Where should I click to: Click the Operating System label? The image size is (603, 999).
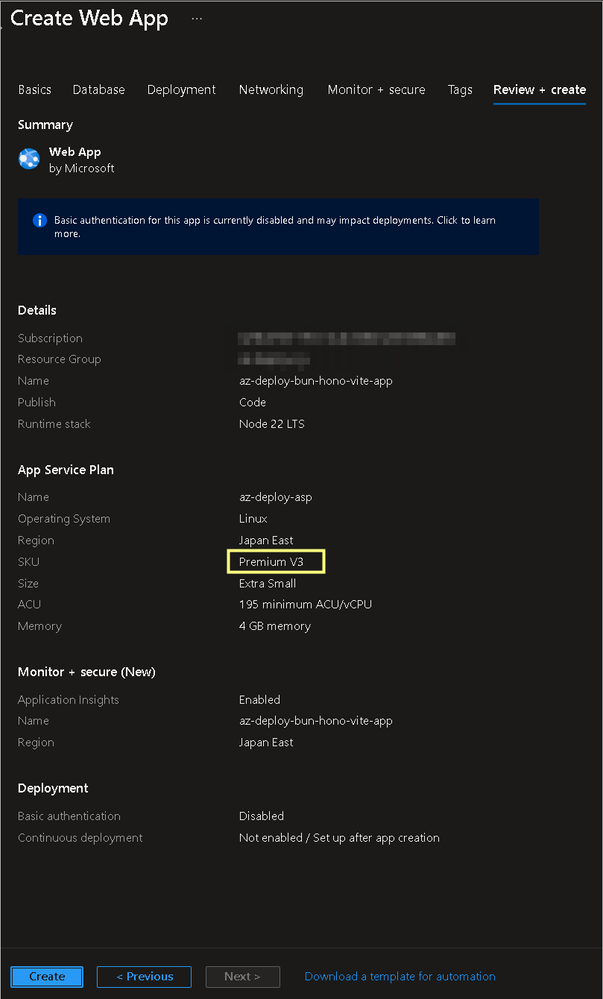pos(64,519)
